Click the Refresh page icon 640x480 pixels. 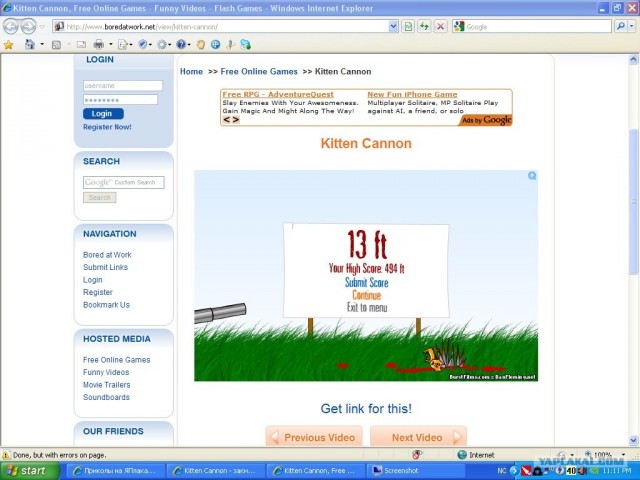(x=424, y=27)
